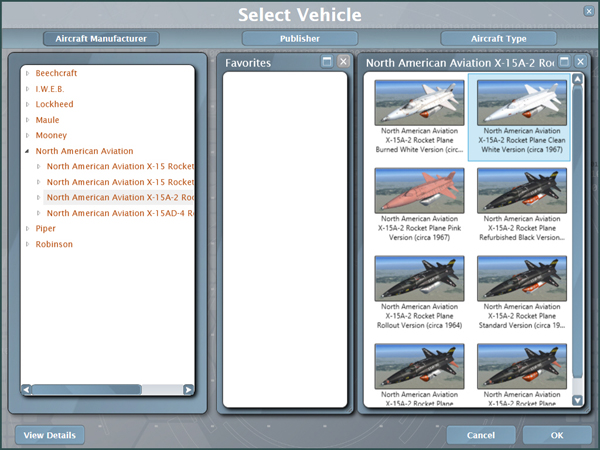600x450 pixels.
Task: Choose Standard Version X-15A-2 thumbnail
Action: [x=522, y=279]
